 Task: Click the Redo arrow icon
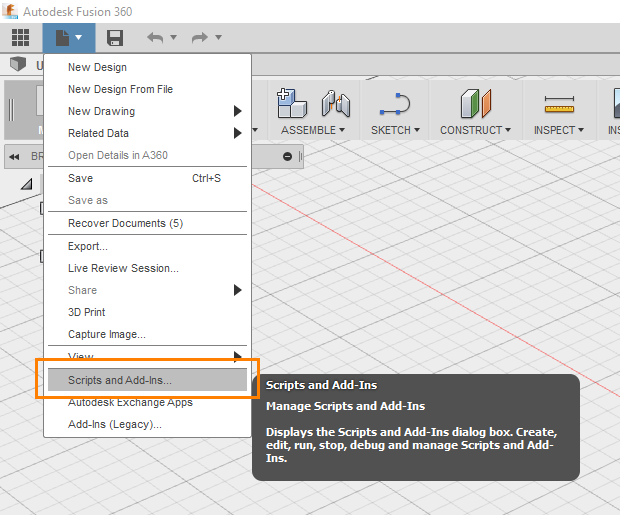(200, 38)
